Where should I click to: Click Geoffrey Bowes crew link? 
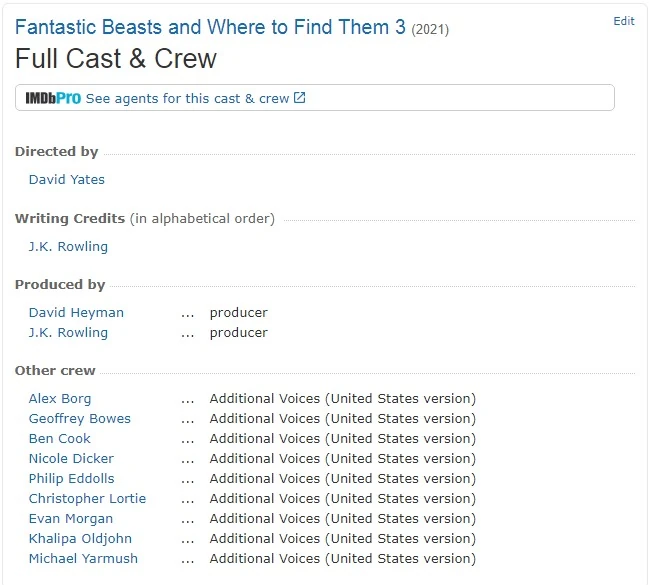(x=79, y=419)
